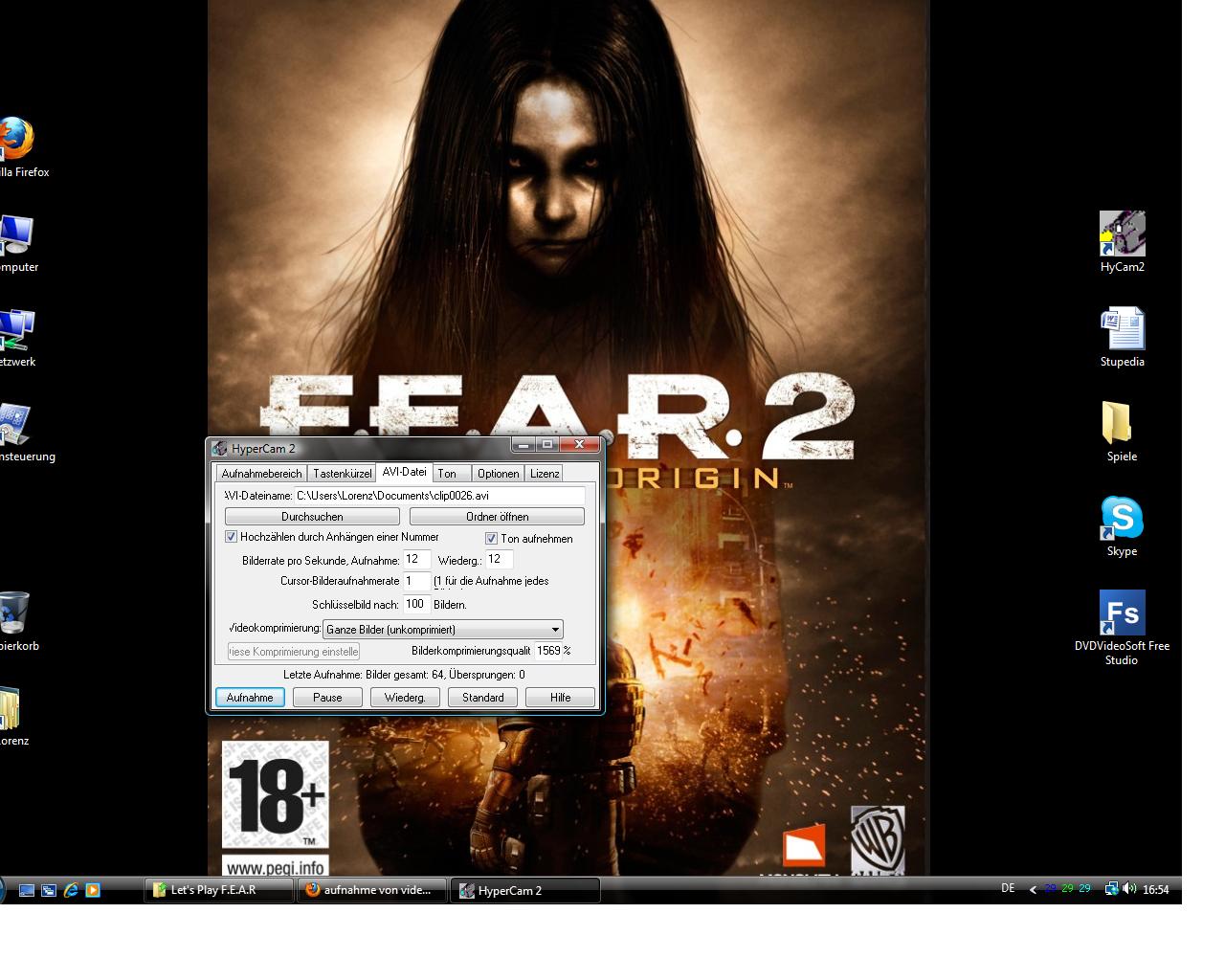Click the AVI-Dateiname path field
Viewport: 1225px width, 980px height.
[x=439, y=496]
